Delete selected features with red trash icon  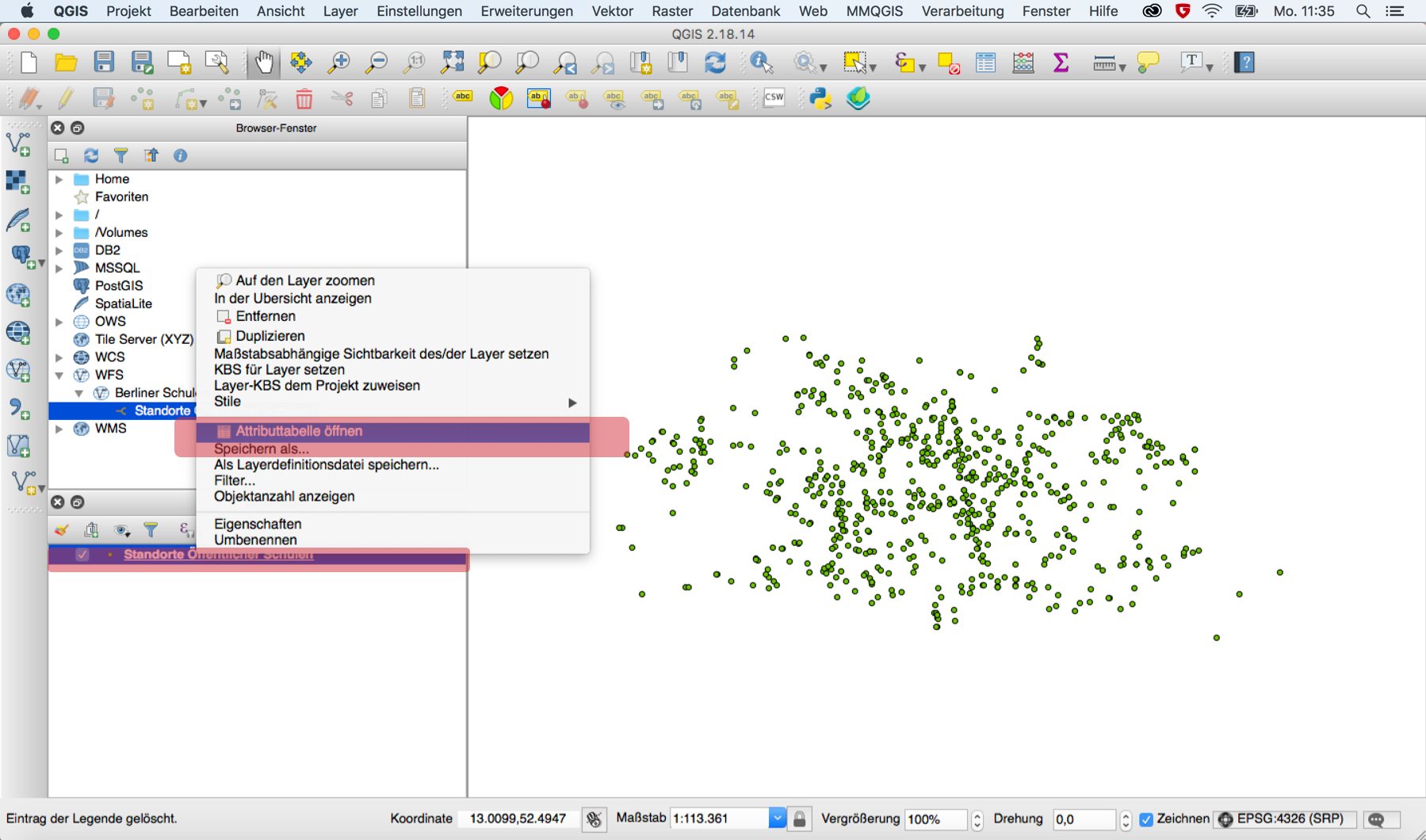[304, 98]
